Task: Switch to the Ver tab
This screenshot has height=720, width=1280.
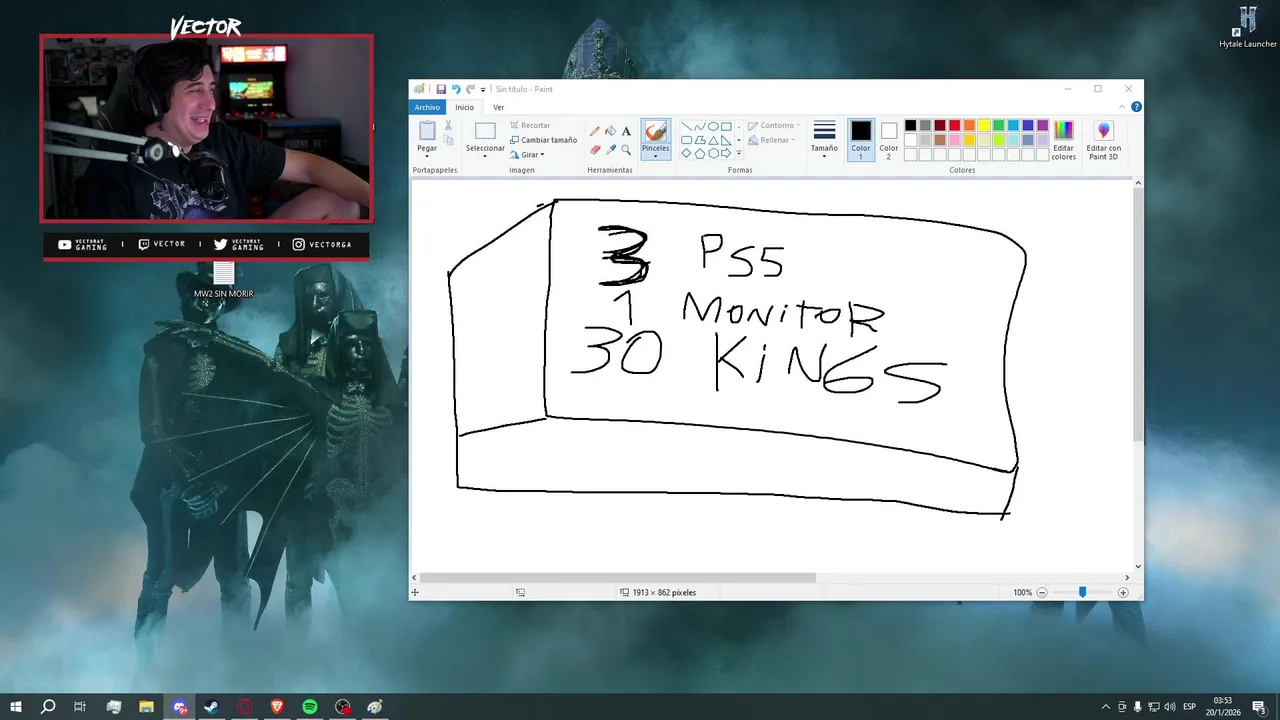Action: click(x=498, y=107)
